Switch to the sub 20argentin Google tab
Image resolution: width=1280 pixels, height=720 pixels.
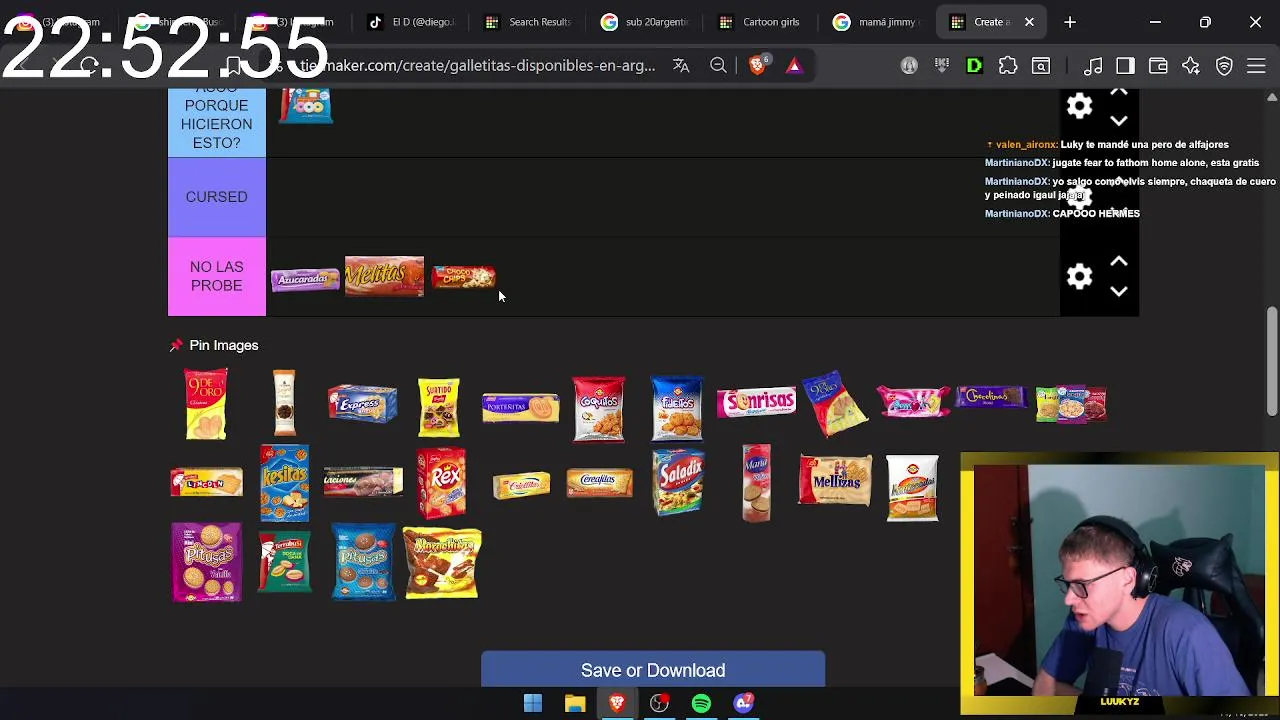point(646,22)
